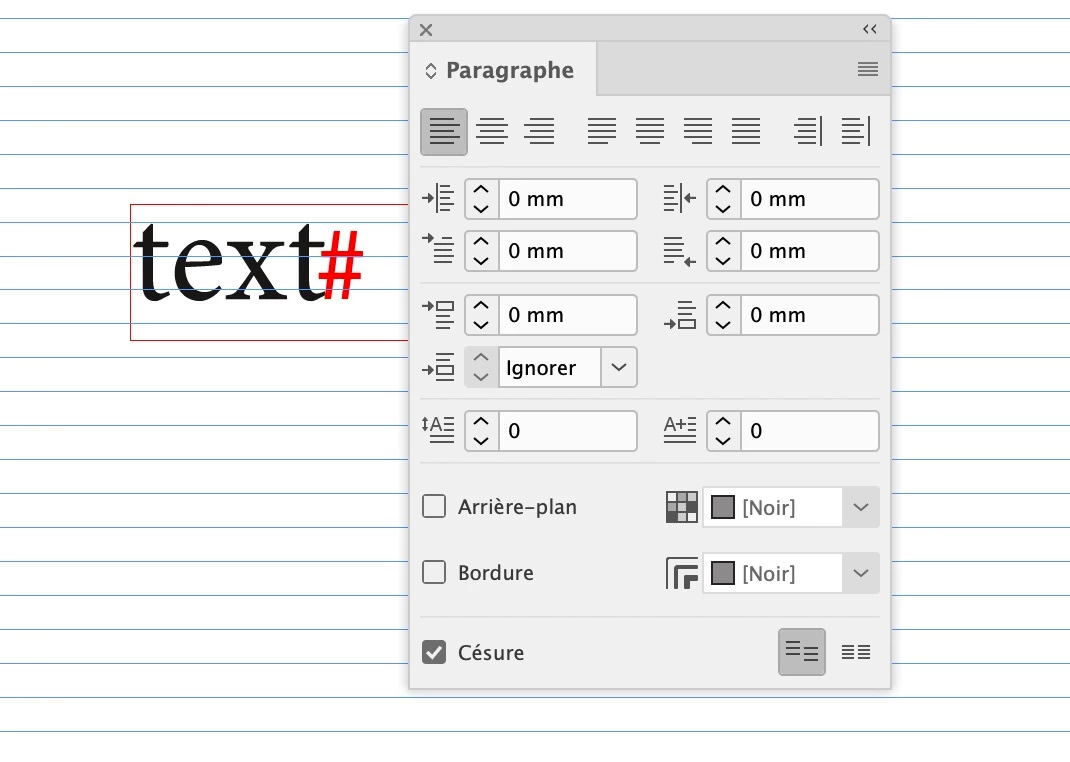Uncheck the Césure hyphenation checkbox
Screen dimensions: 1070x762
[x=434, y=652]
